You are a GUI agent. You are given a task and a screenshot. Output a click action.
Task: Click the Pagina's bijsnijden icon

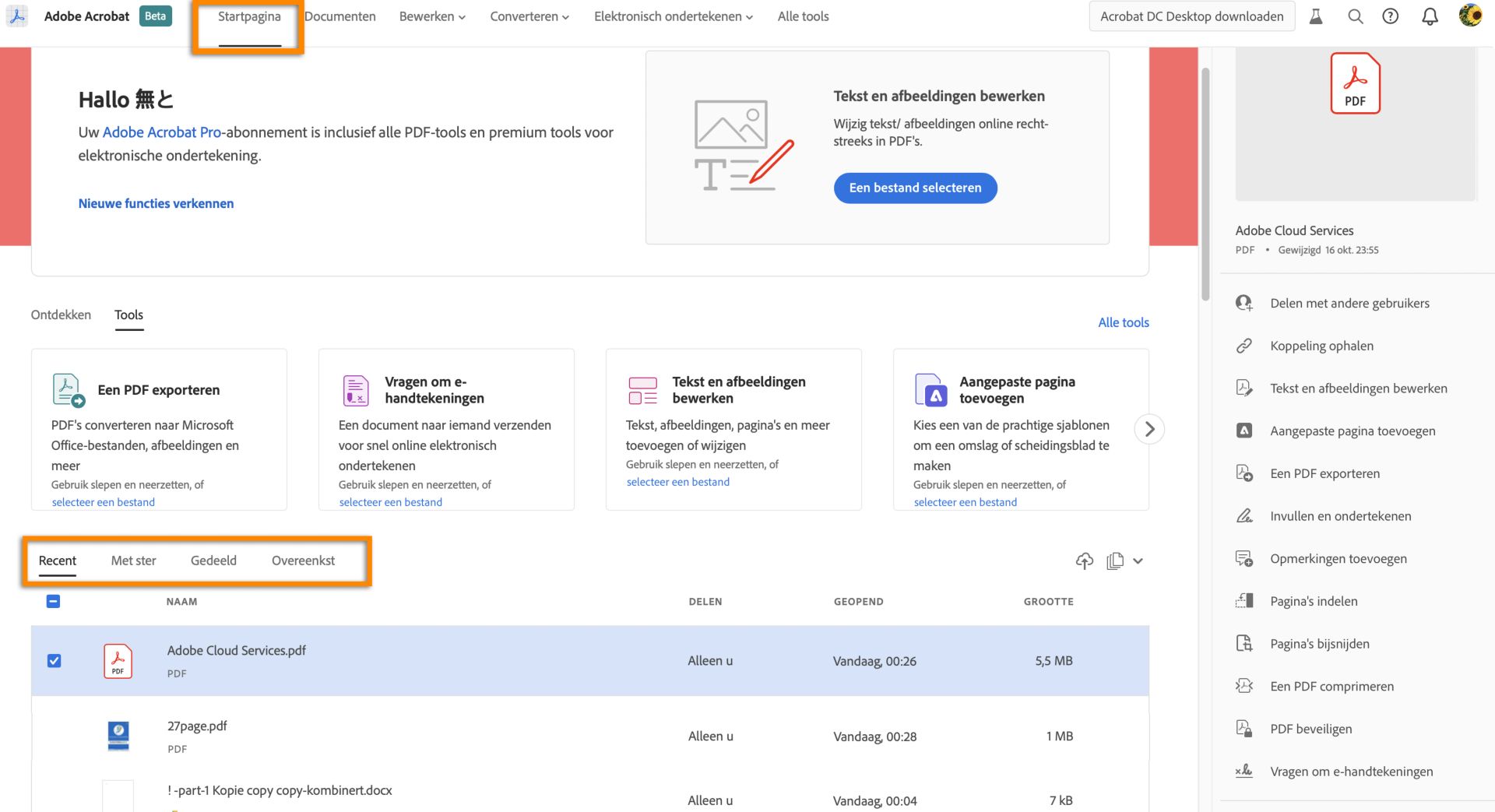coord(1244,644)
